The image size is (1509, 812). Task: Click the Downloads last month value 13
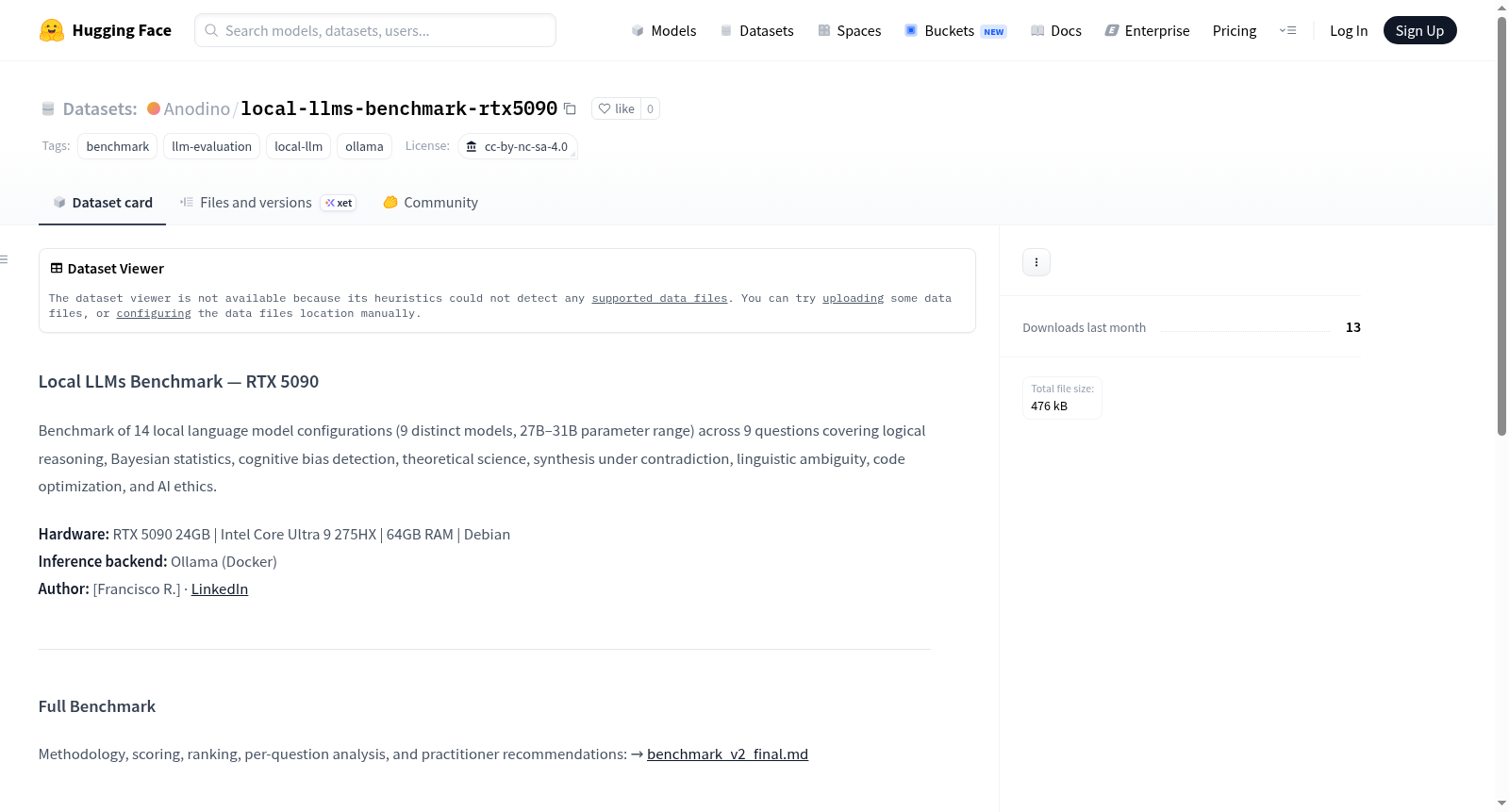click(x=1353, y=327)
